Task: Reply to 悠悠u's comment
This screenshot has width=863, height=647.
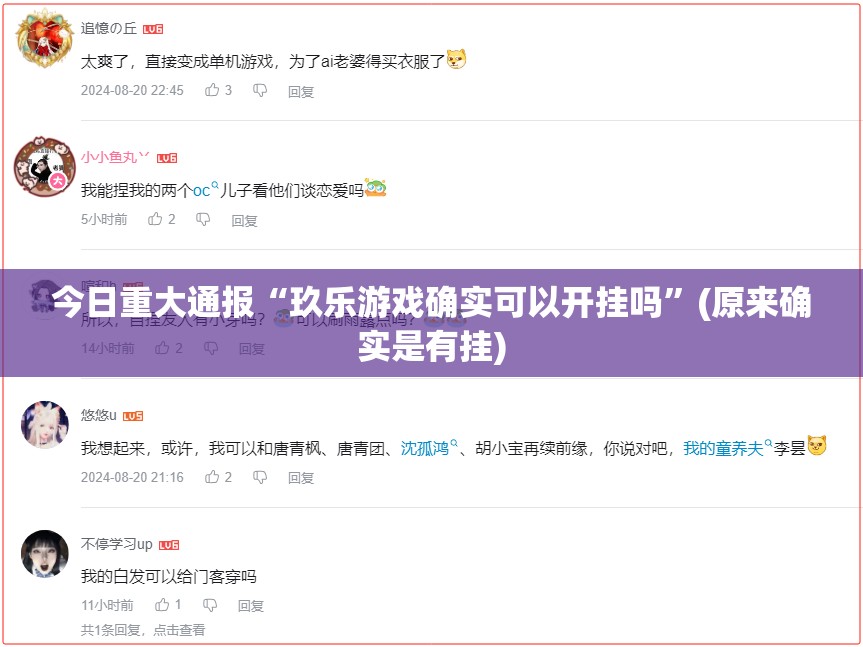Action: pyautogui.click(x=301, y=478)
